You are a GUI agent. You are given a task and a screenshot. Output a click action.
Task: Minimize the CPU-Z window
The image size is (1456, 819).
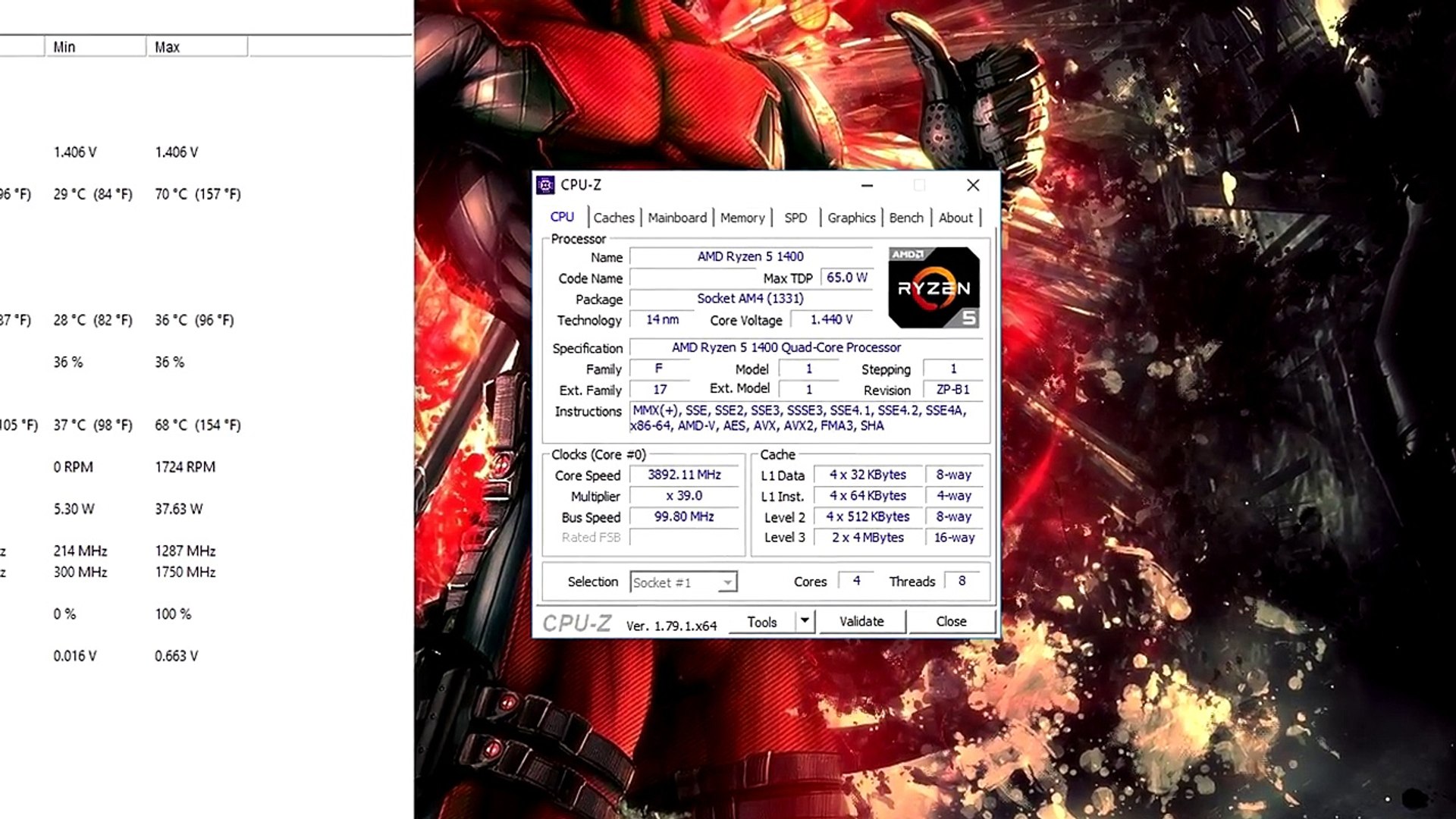click(867, 185)
